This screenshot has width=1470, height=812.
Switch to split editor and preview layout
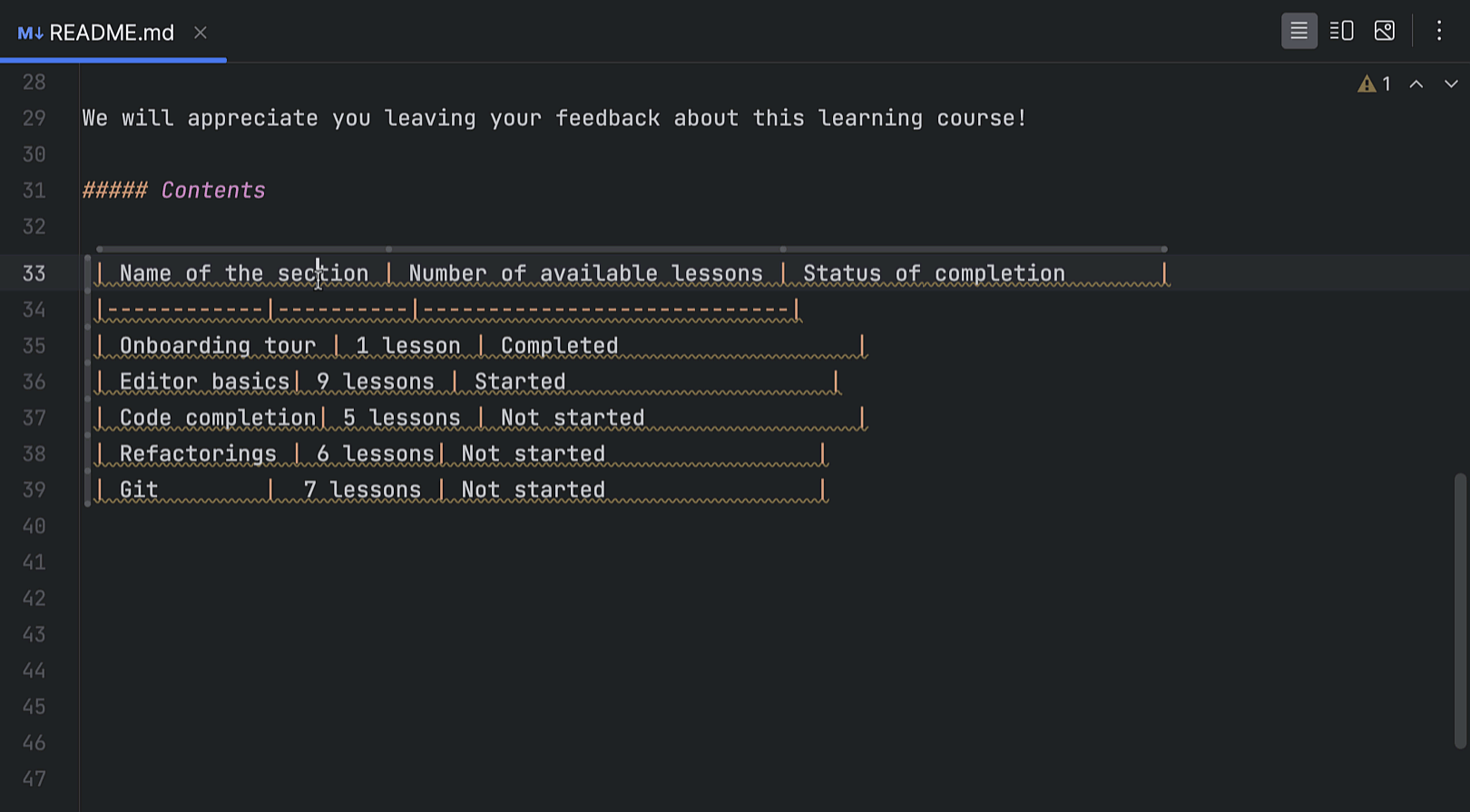click(x=1341, y=30)
